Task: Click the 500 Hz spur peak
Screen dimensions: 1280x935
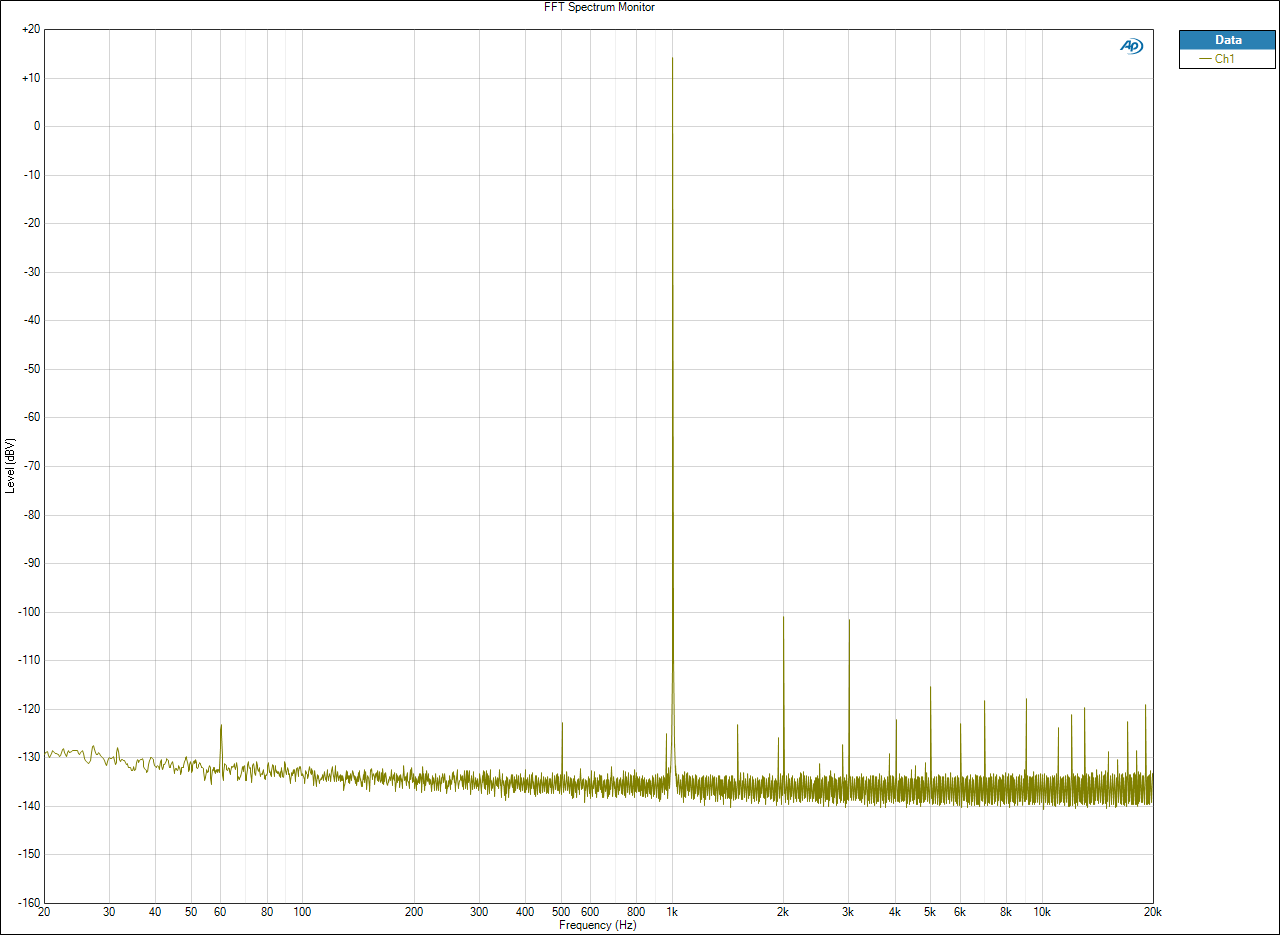Action: [562, 723]
